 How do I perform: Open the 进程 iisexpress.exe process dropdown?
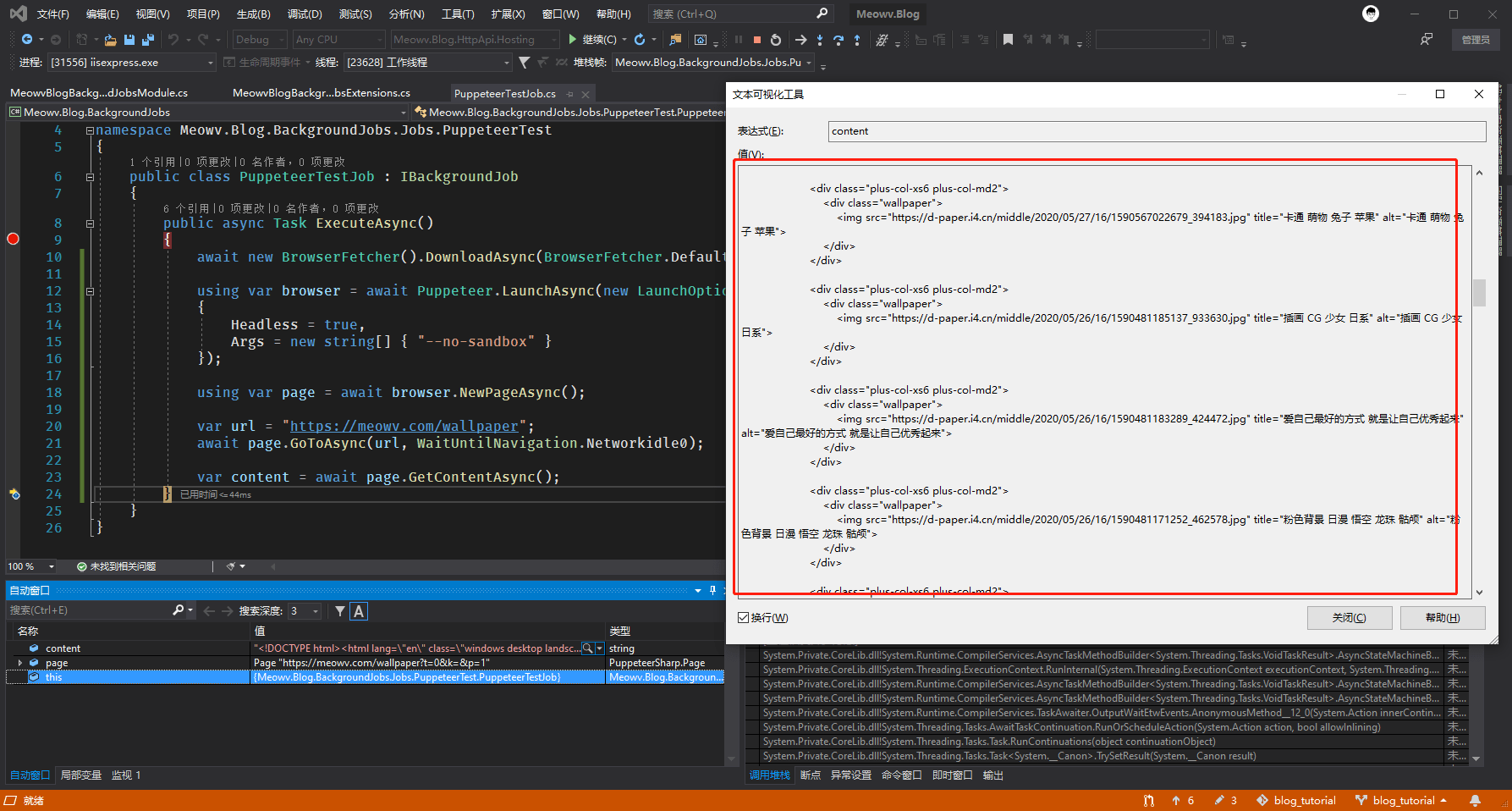pos(211,63)
